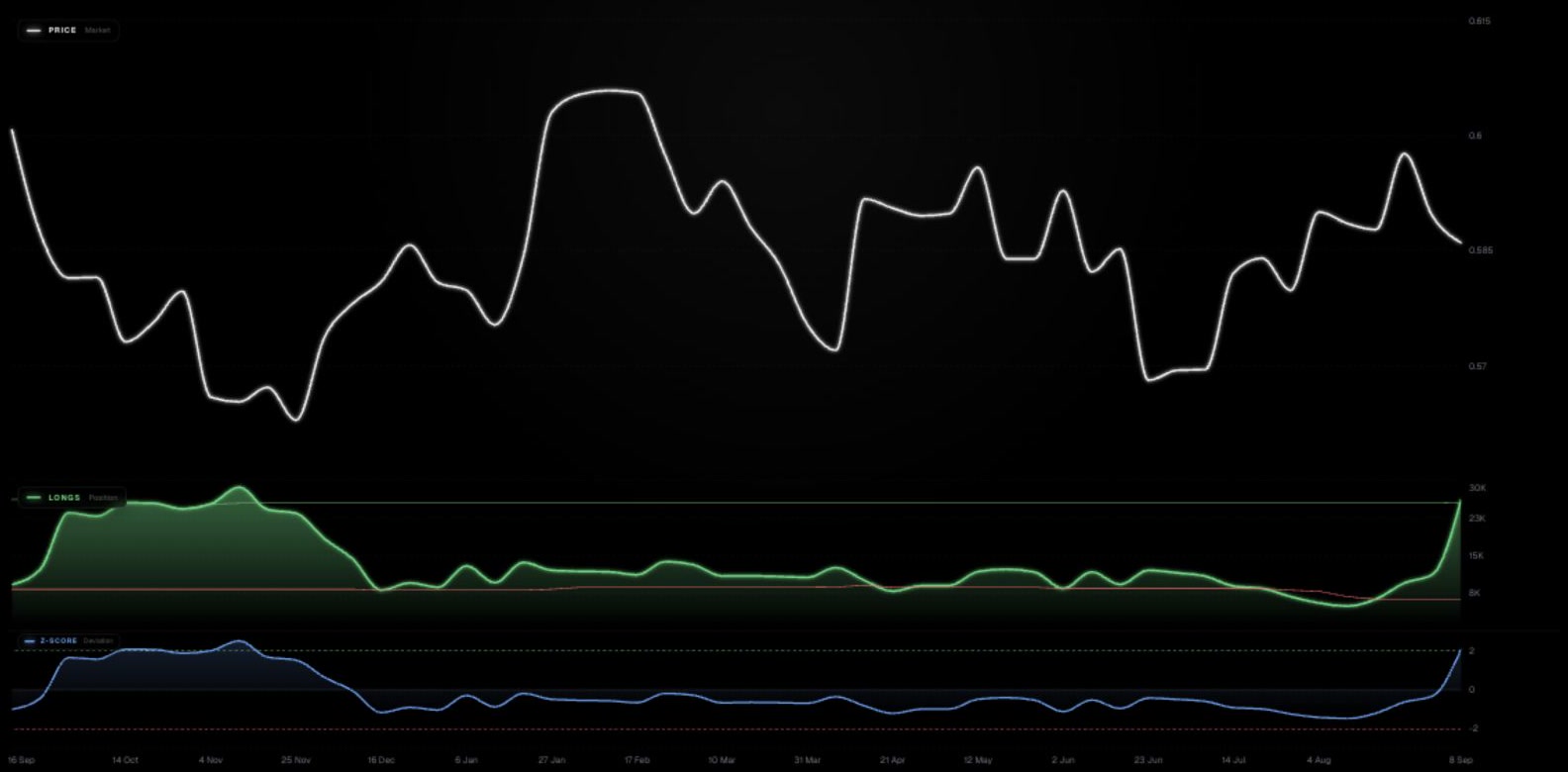The height and width of the screenshot is (772, 1568).
Task: Click the 14 Jul date label
Action: [x=1232, y=760]
